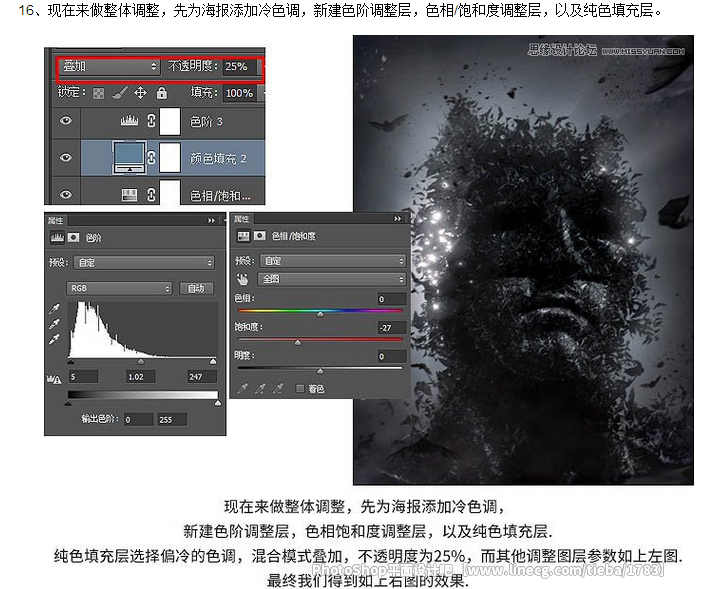The width and height of the screenshot is (720, 589).
Task: Click the 色阶 3 levels adjustment icon
Action: pyautogui.click(x=129, y=121)
